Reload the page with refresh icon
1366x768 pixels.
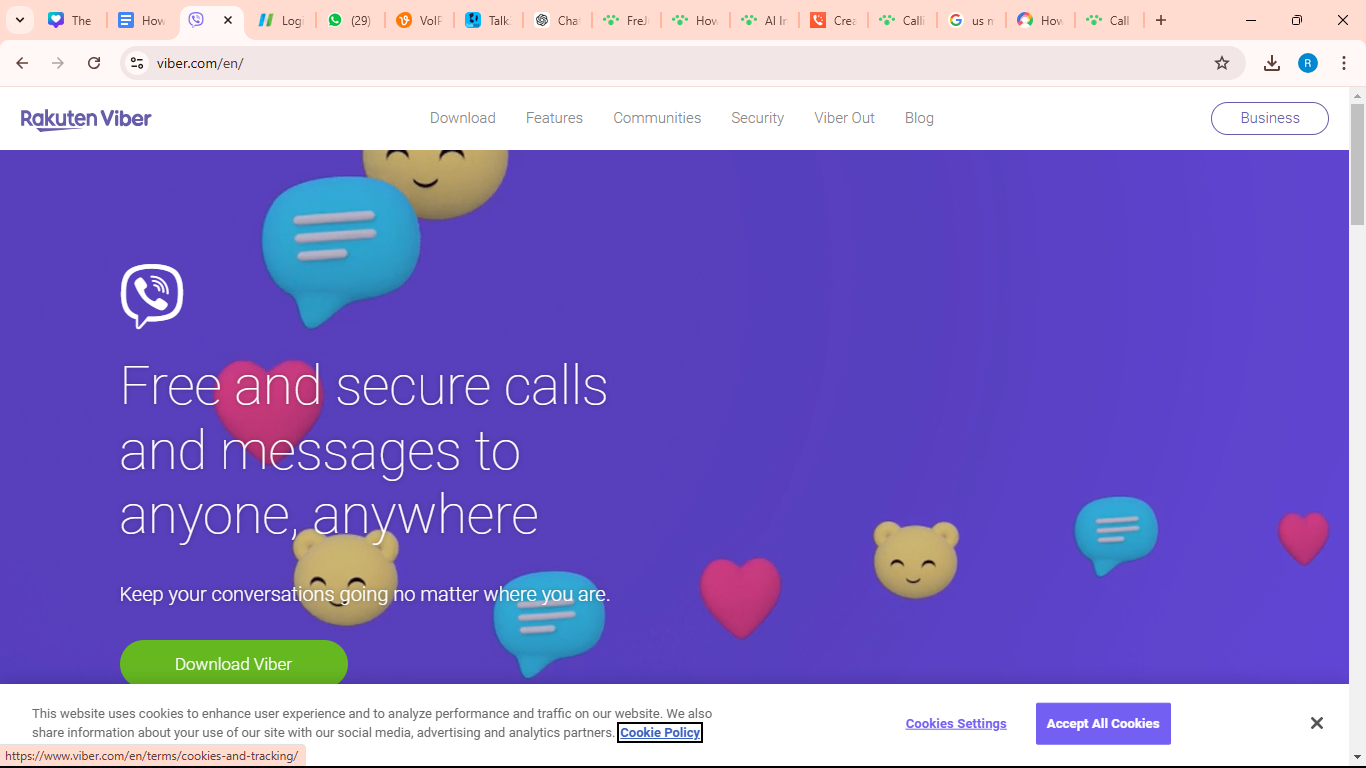click(x=94, y=63)
